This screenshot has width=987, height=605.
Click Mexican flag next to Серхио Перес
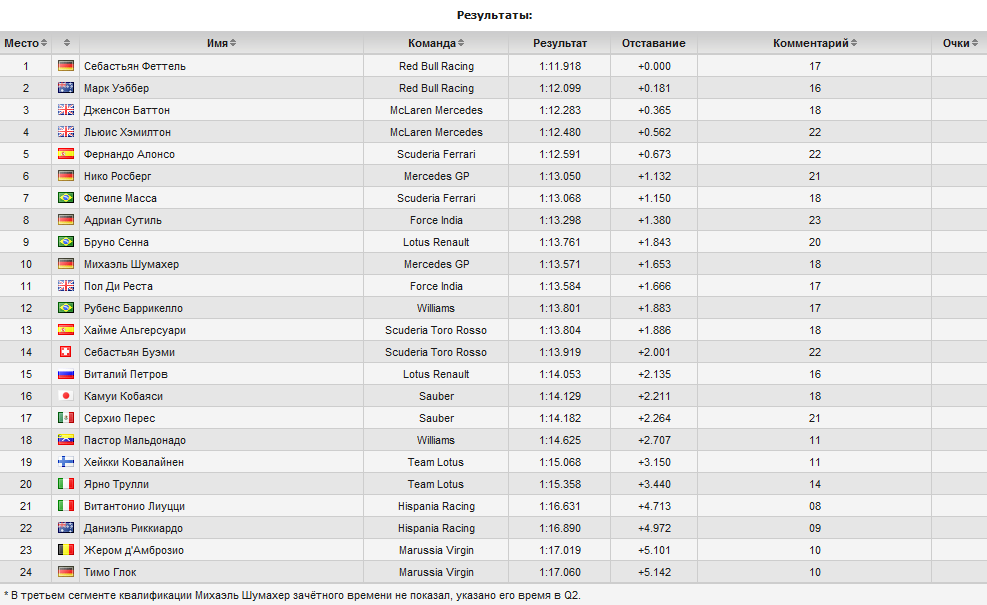pos(65,418)
